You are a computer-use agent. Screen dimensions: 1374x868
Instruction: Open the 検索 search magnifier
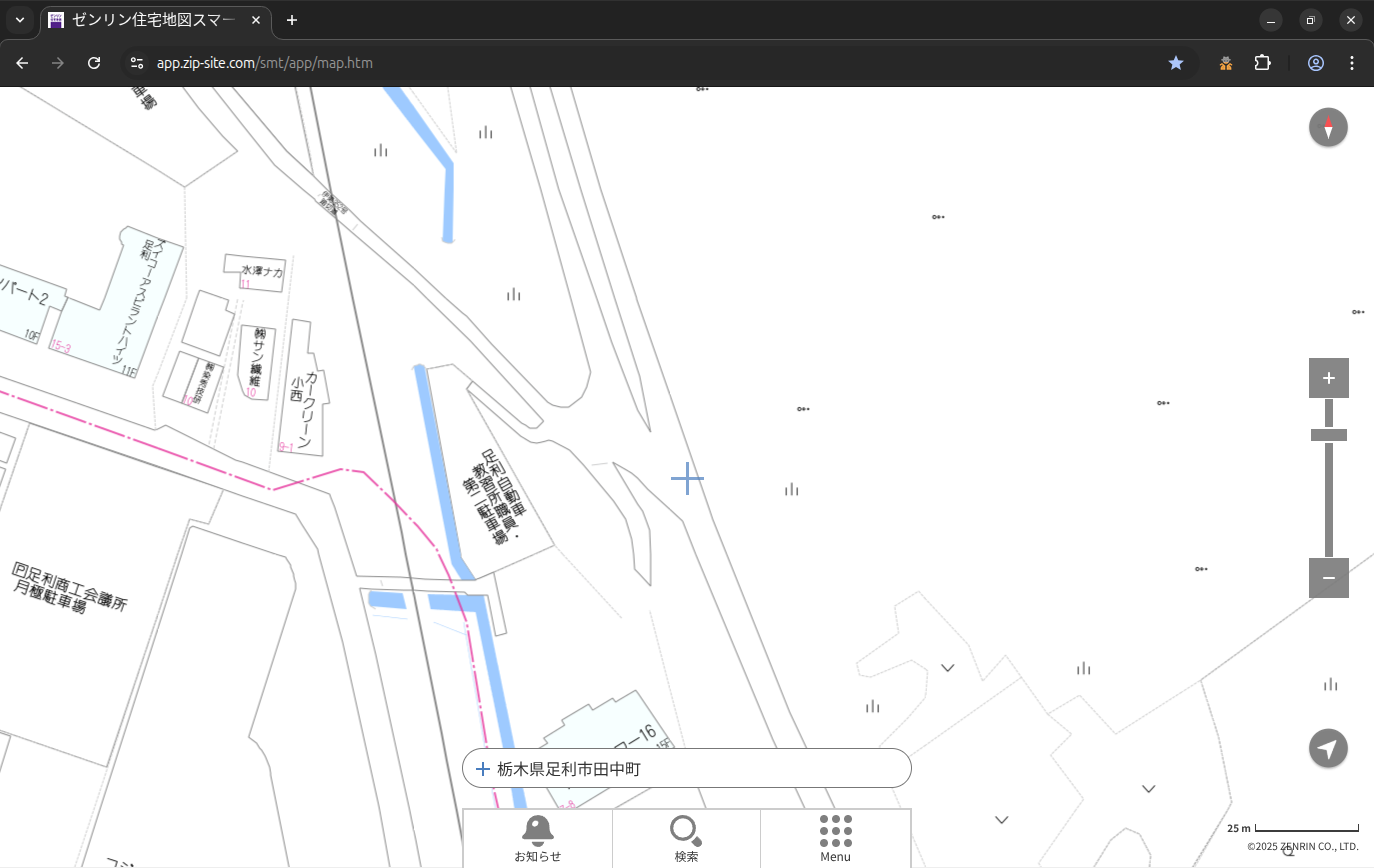click(686, 838)
